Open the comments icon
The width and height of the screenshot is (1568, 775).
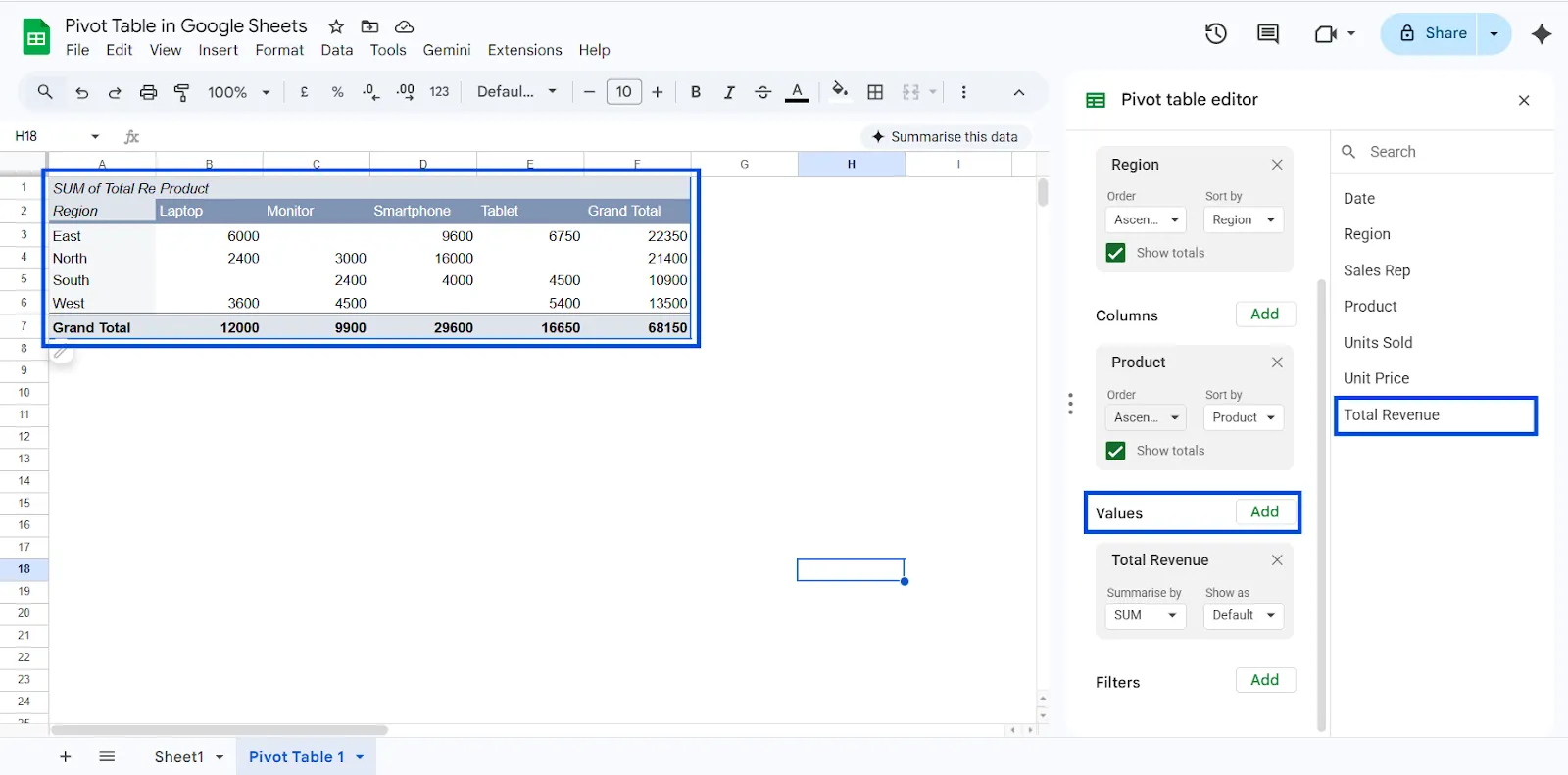pos(1268,33)
